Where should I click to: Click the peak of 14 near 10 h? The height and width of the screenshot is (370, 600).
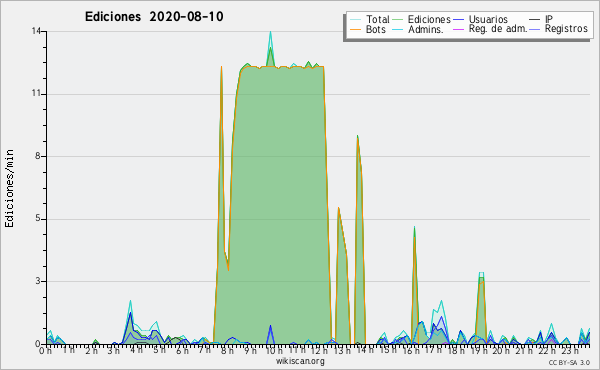click(271, 32)
